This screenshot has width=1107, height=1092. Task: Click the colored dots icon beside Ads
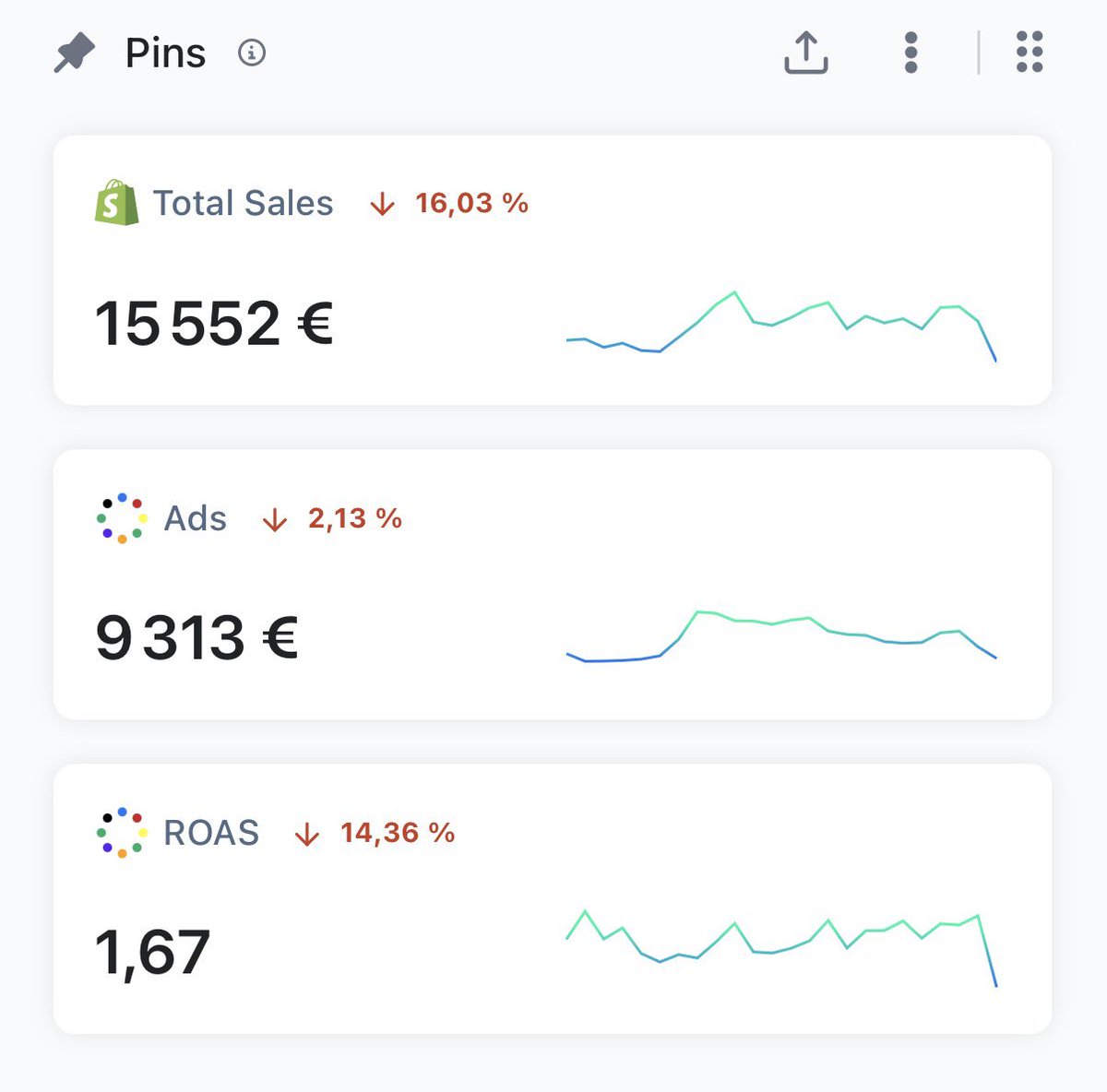pyautogui.click(x=122, y=518)
